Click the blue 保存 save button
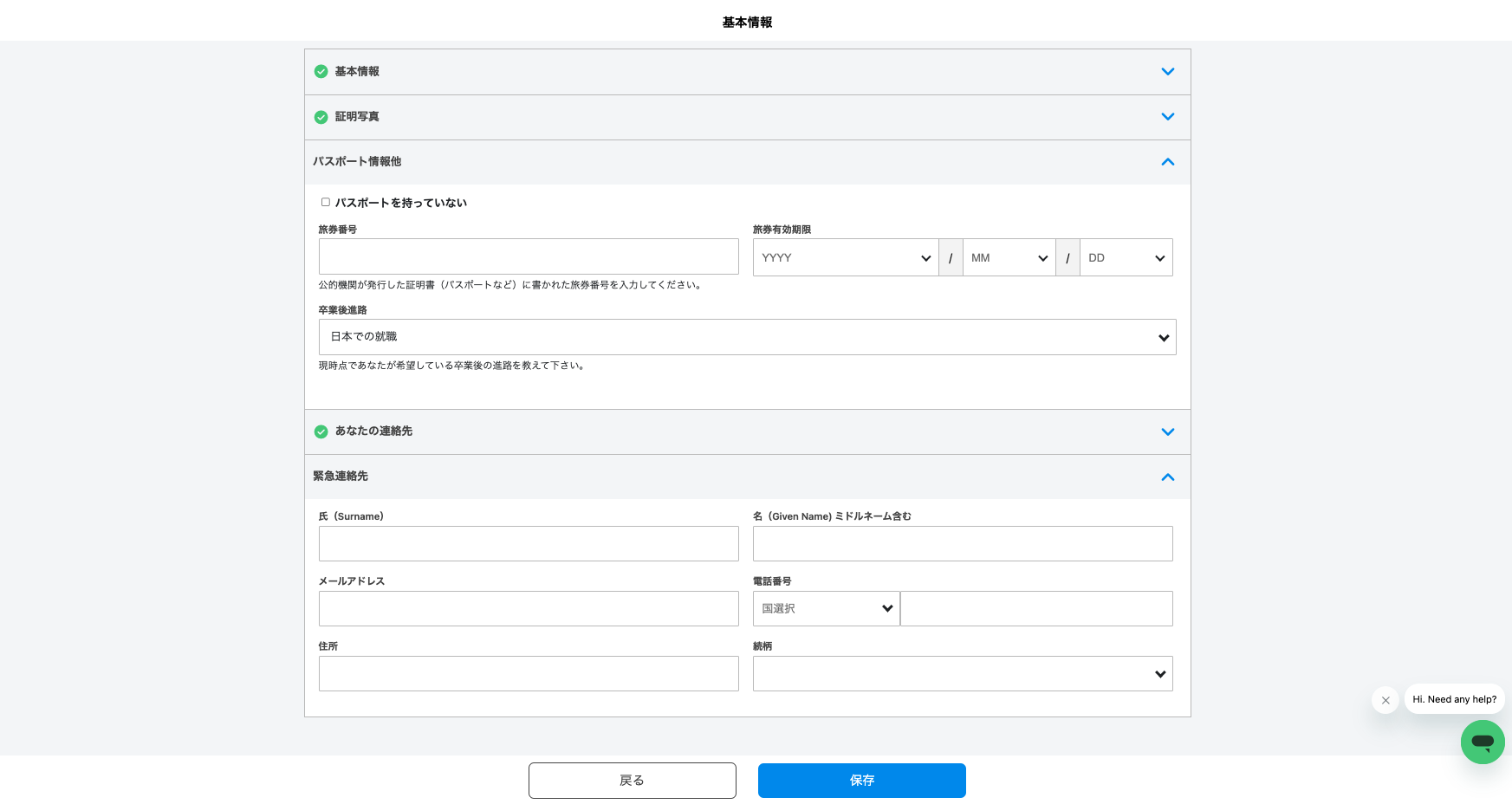 tap(862, 781)
